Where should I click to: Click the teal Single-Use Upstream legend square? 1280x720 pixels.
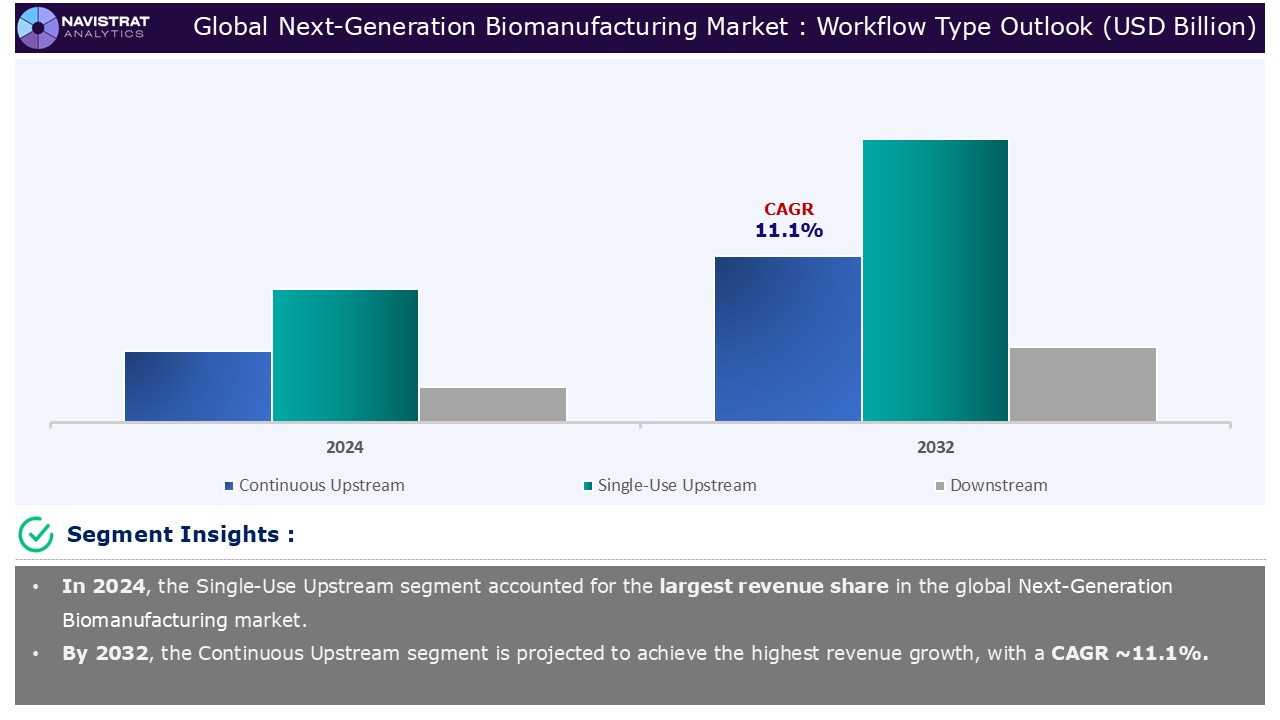588,486
